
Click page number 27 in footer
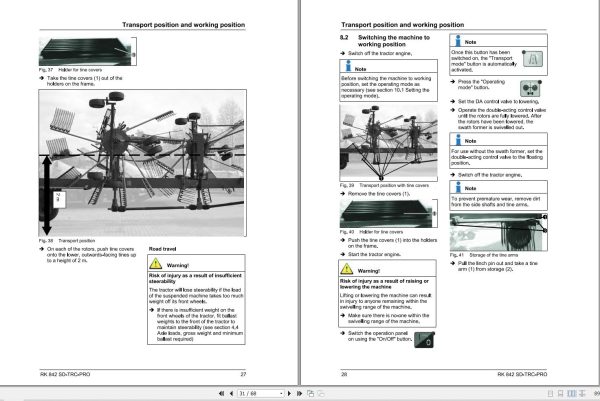243,374
